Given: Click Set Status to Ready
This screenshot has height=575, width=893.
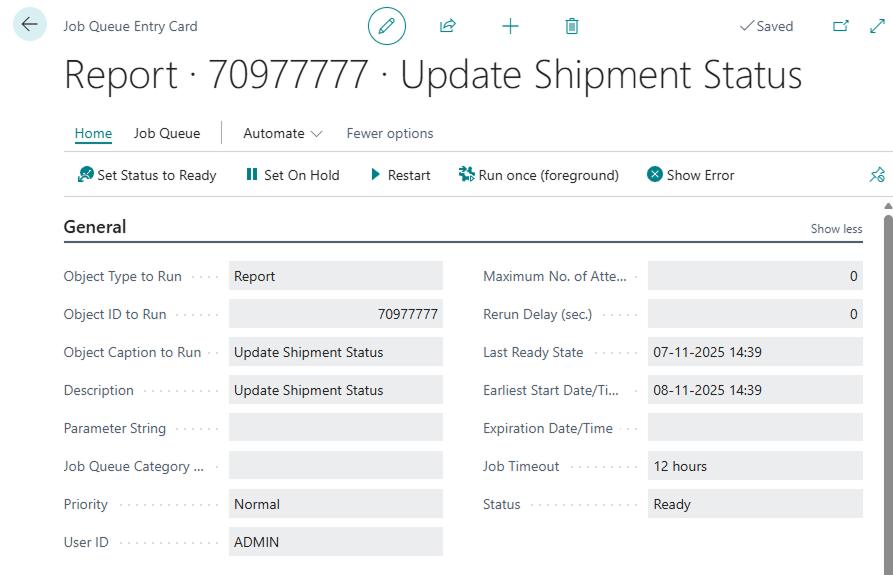Looking at the screenshot, I should coord(147,175).
